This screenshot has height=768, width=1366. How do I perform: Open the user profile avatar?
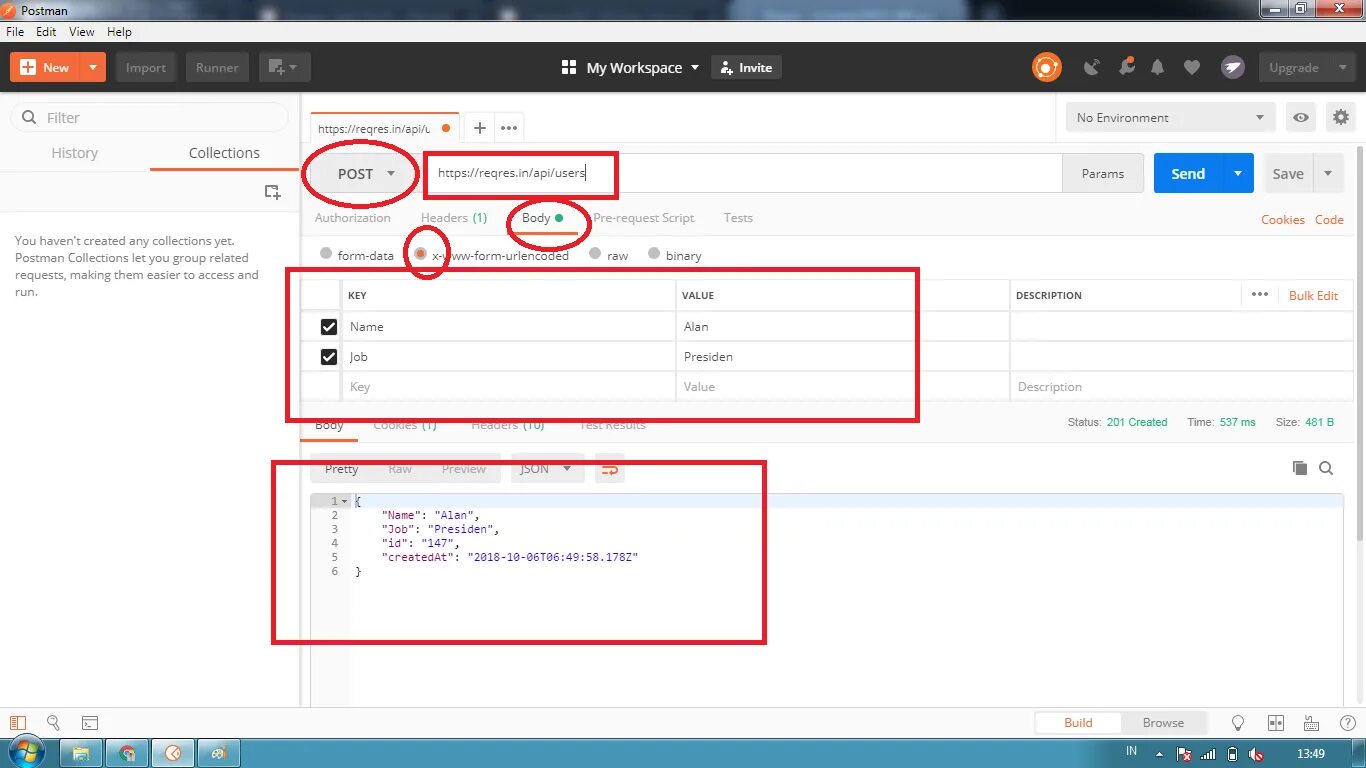[x=1232, y=68]
